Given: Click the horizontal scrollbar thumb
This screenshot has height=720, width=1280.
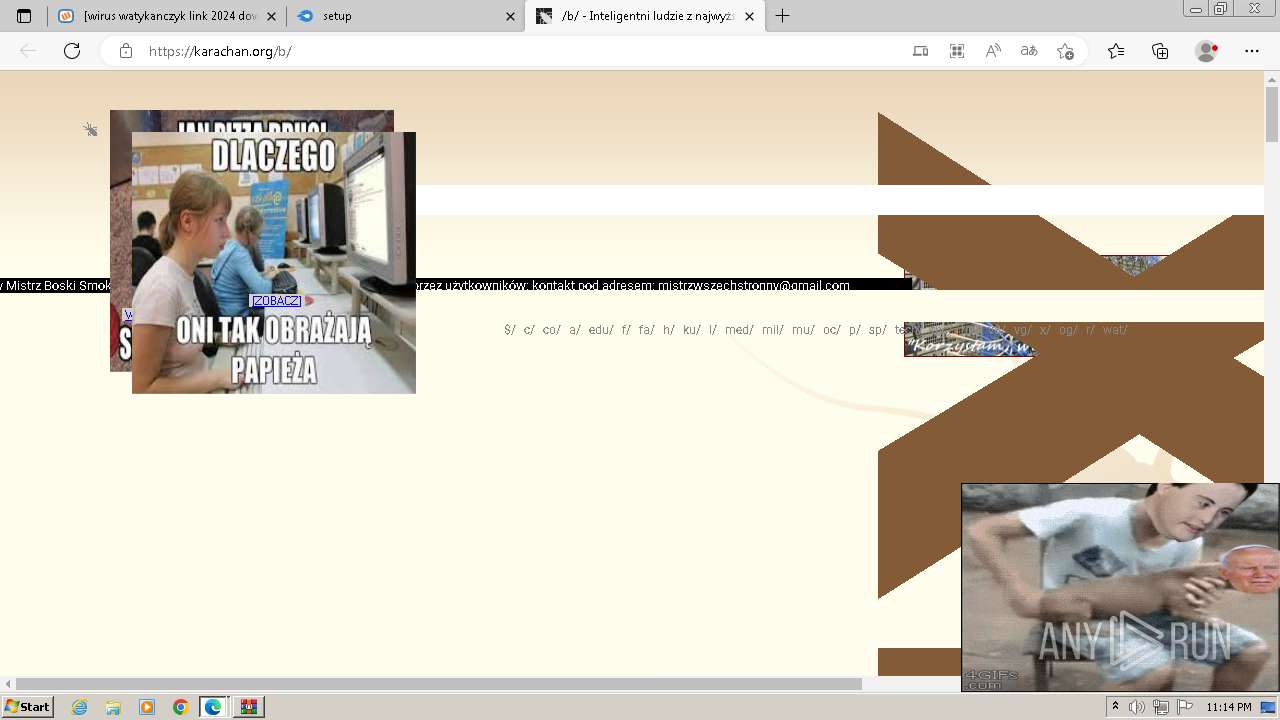Looking at the screenshot, I should click(439, 684).
